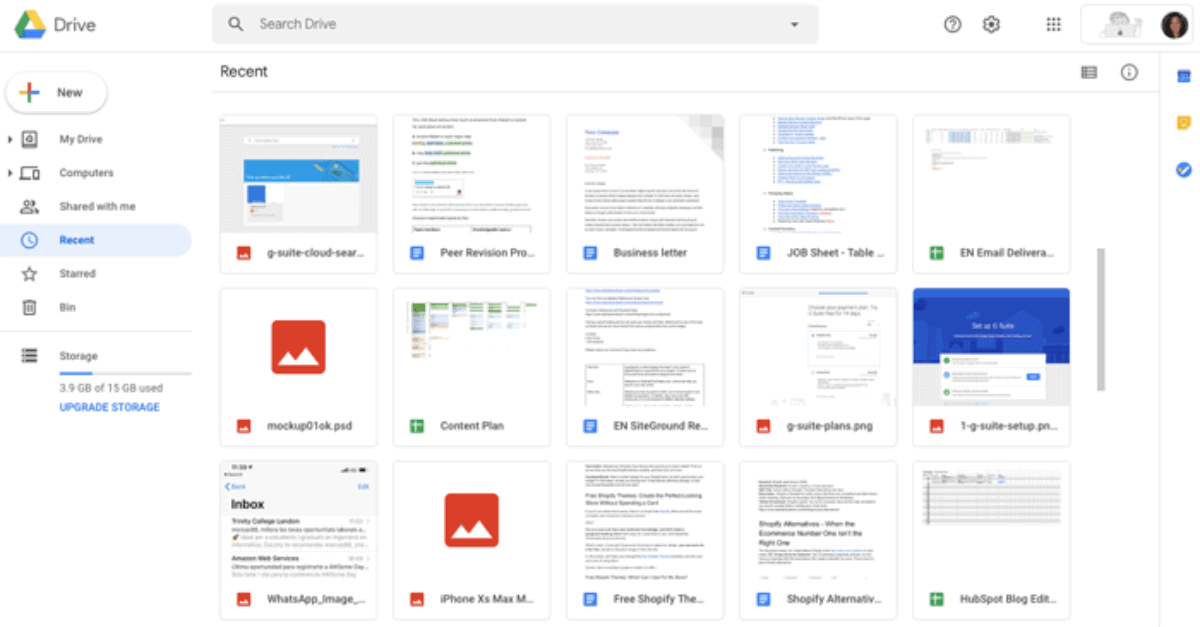Expand the My Drive folder tree
This screenshot has height=627, width=1200.
pos(10,140)
